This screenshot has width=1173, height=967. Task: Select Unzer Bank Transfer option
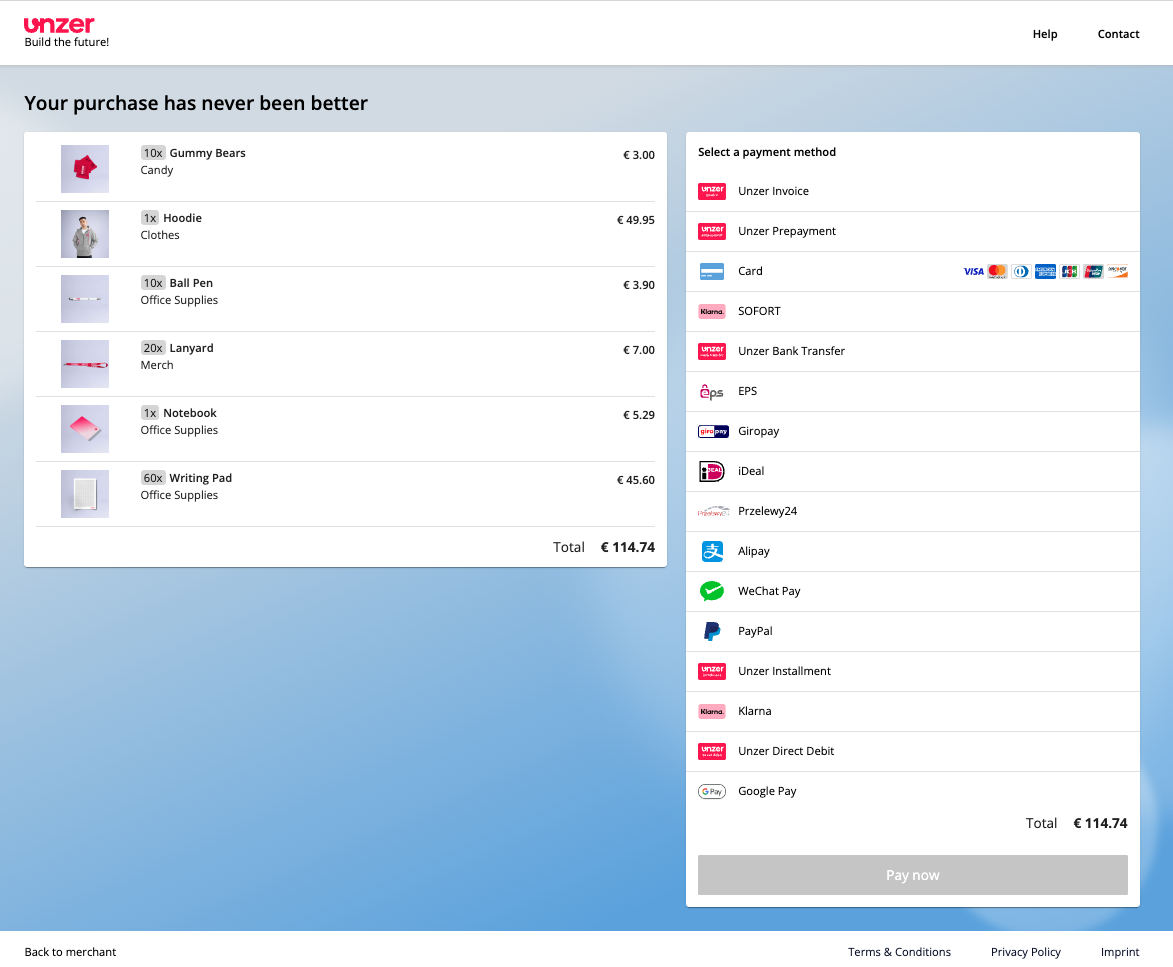[x=913, y=352]
